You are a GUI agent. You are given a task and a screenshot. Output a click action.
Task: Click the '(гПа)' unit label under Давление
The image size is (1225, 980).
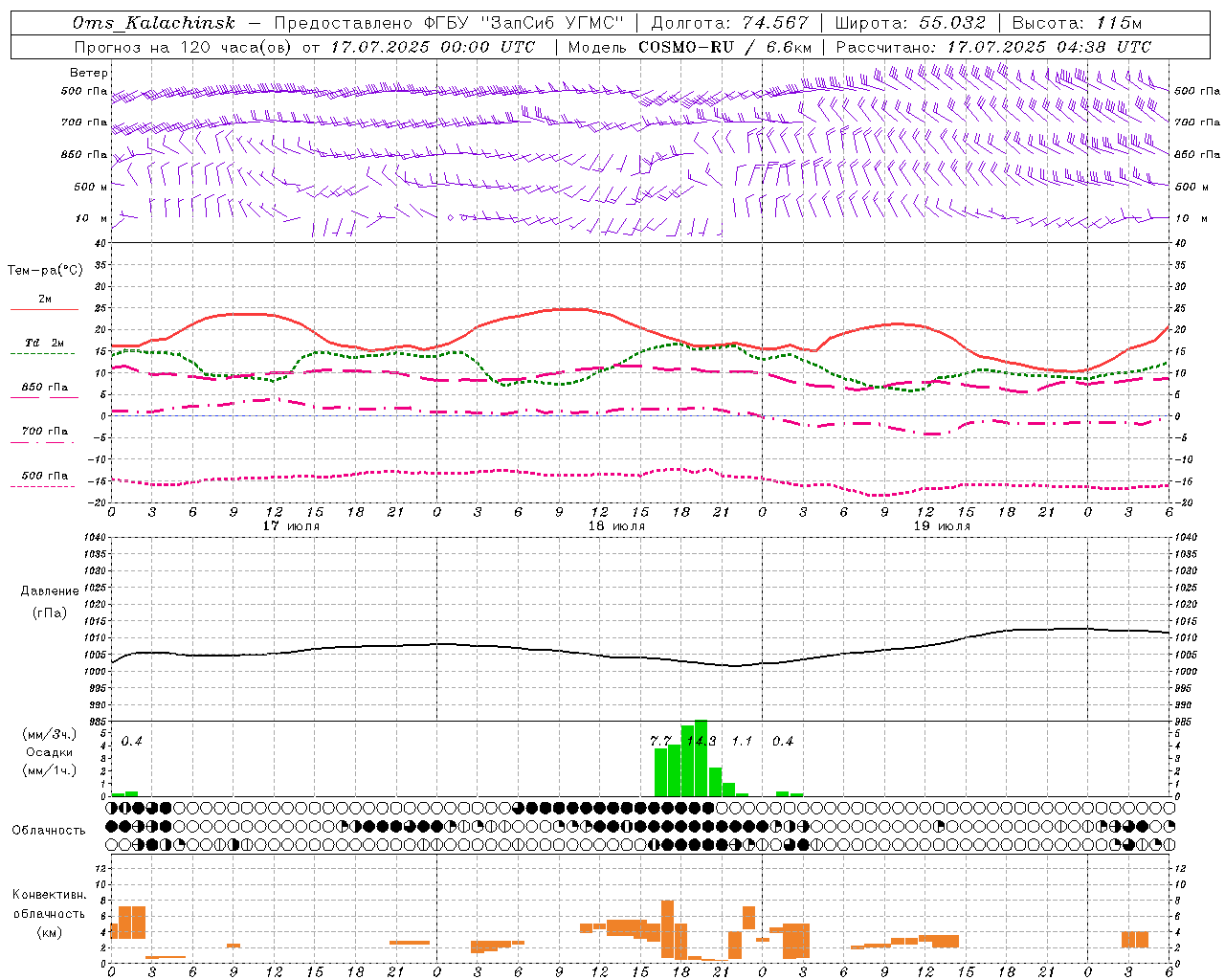click(x=50, y=613)
